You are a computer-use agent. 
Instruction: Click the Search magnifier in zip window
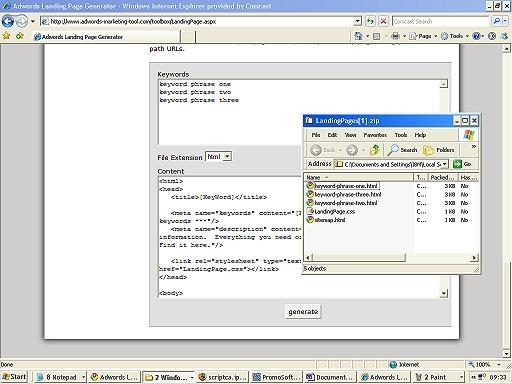(402, 150)
